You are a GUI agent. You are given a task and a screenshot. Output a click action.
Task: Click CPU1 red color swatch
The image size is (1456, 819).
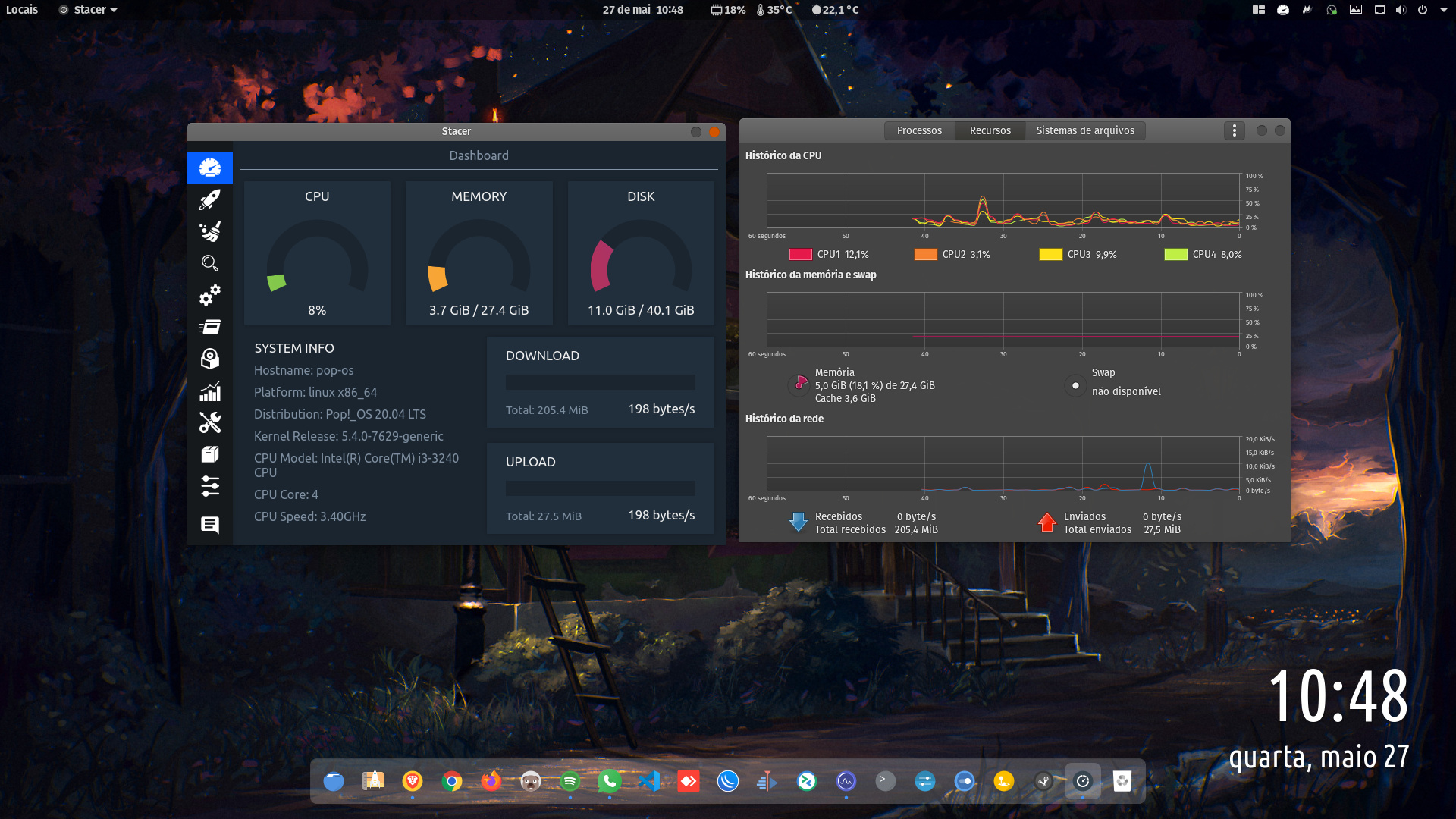coord(800,255)
